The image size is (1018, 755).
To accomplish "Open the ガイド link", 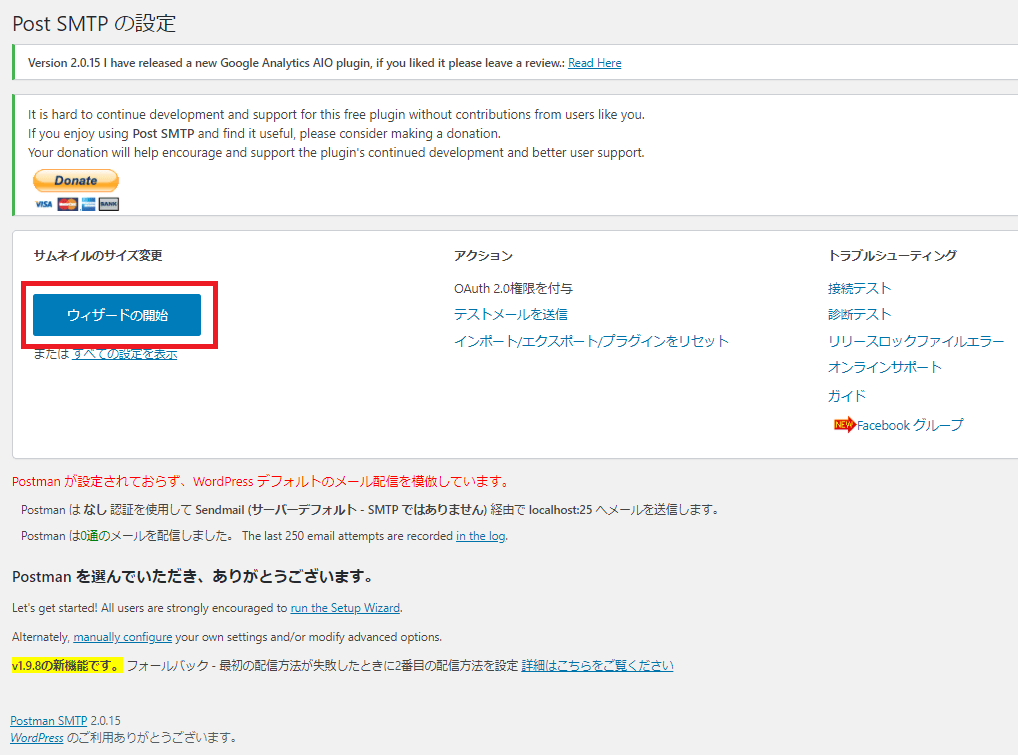I will pyautogui.click(x=846, y=396).
